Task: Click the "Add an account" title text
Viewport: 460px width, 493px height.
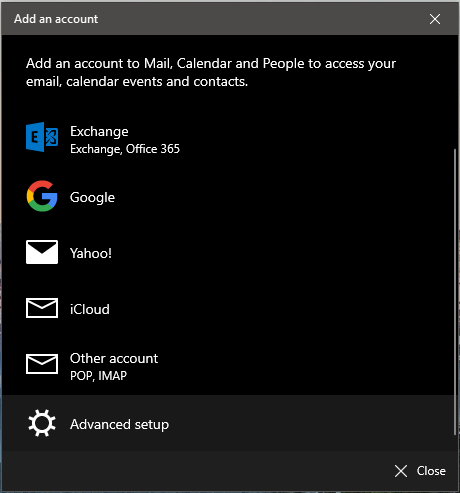Action: click(56, 19)
